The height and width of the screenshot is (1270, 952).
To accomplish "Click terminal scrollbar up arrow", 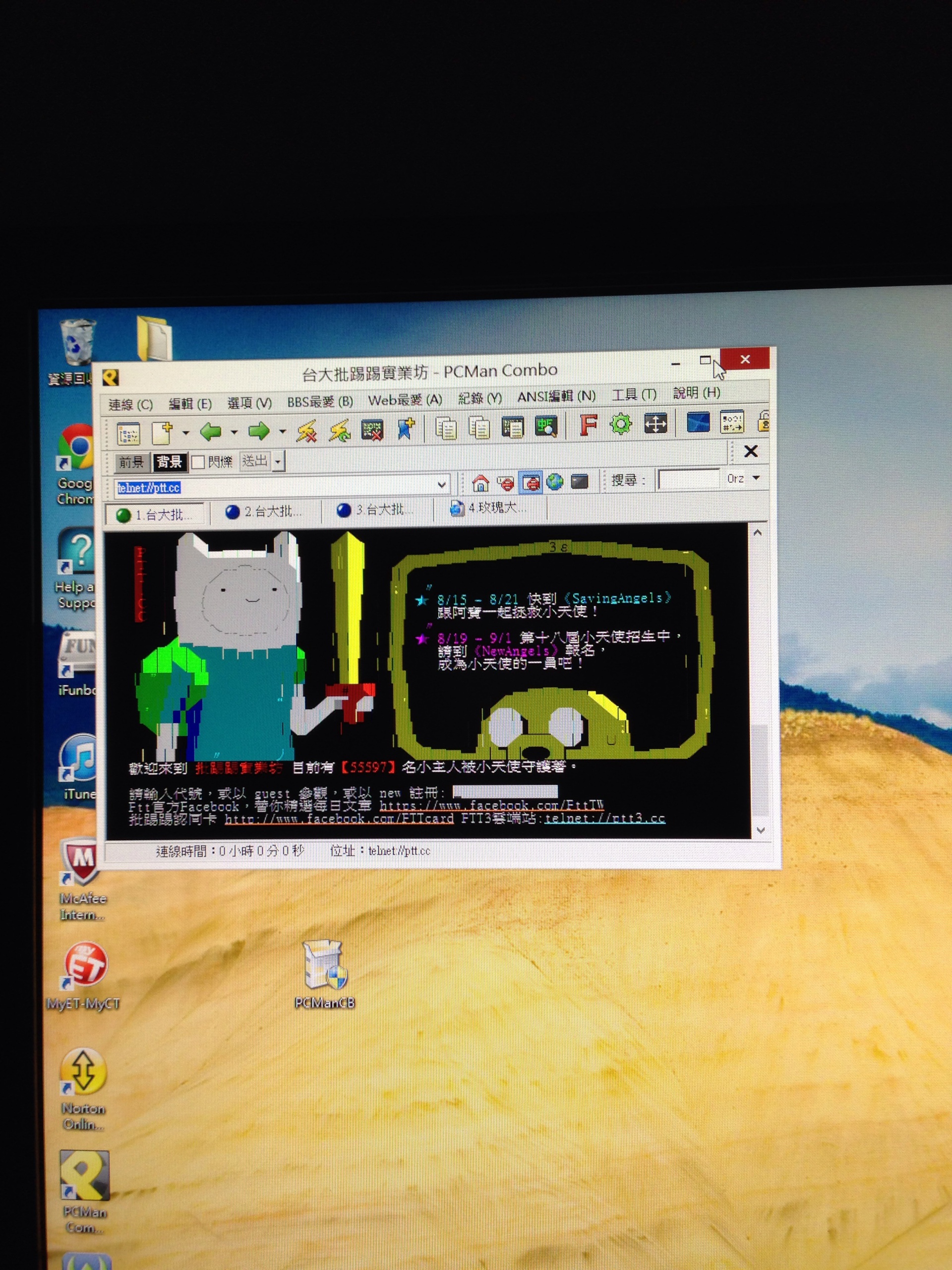I will coord(758,533).
